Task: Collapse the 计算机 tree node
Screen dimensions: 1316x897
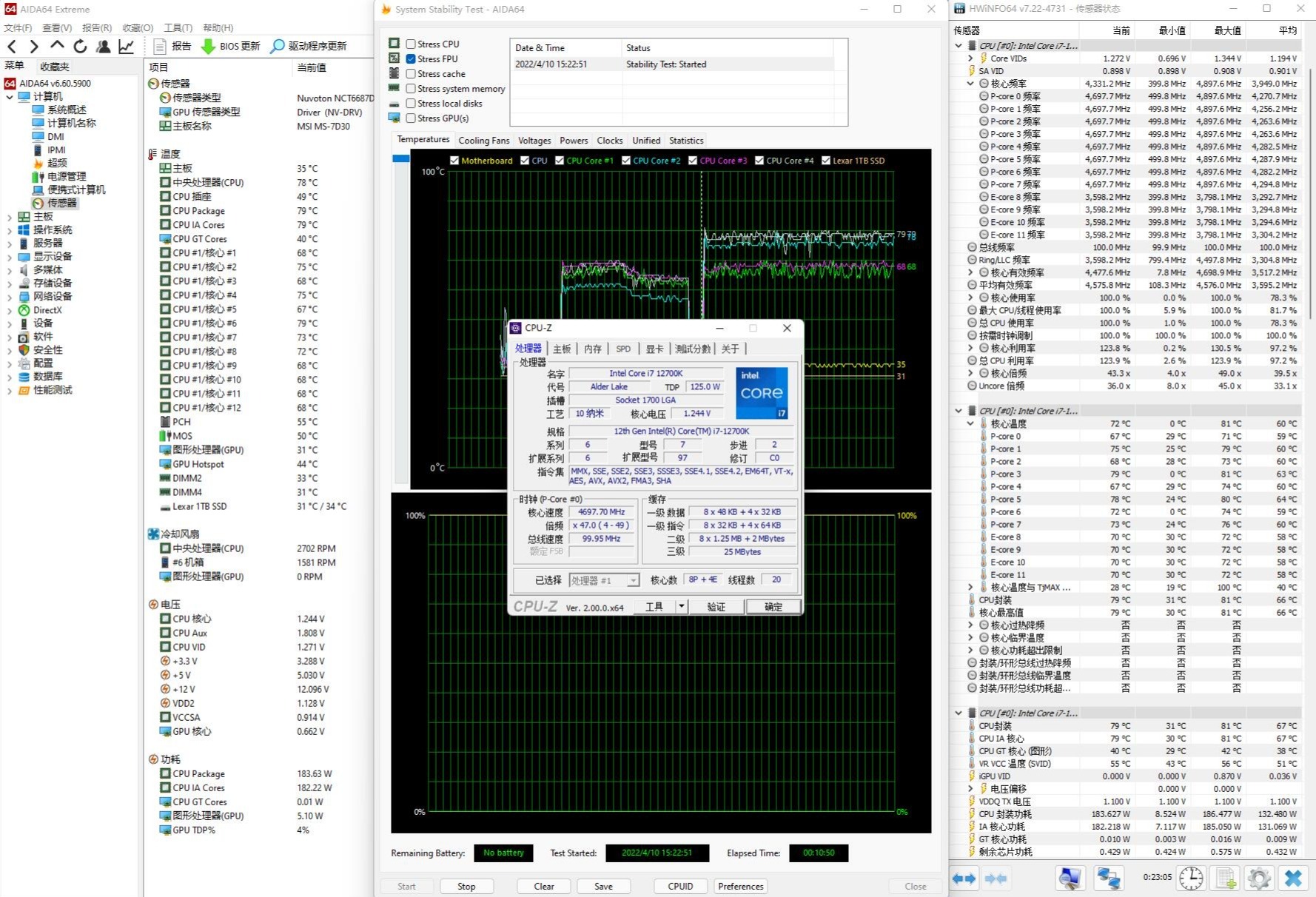Action: coord(10,97)
